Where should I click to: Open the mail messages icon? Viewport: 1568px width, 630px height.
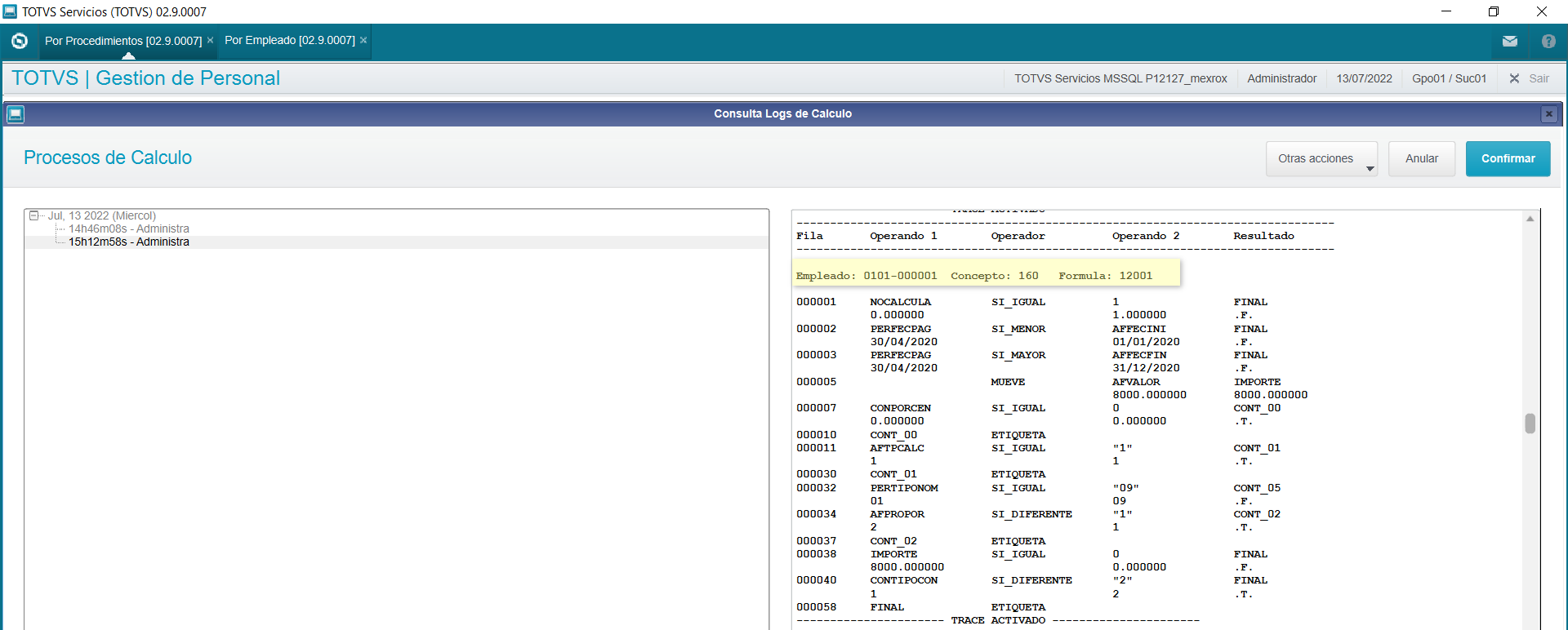(x=1509, y=41)
